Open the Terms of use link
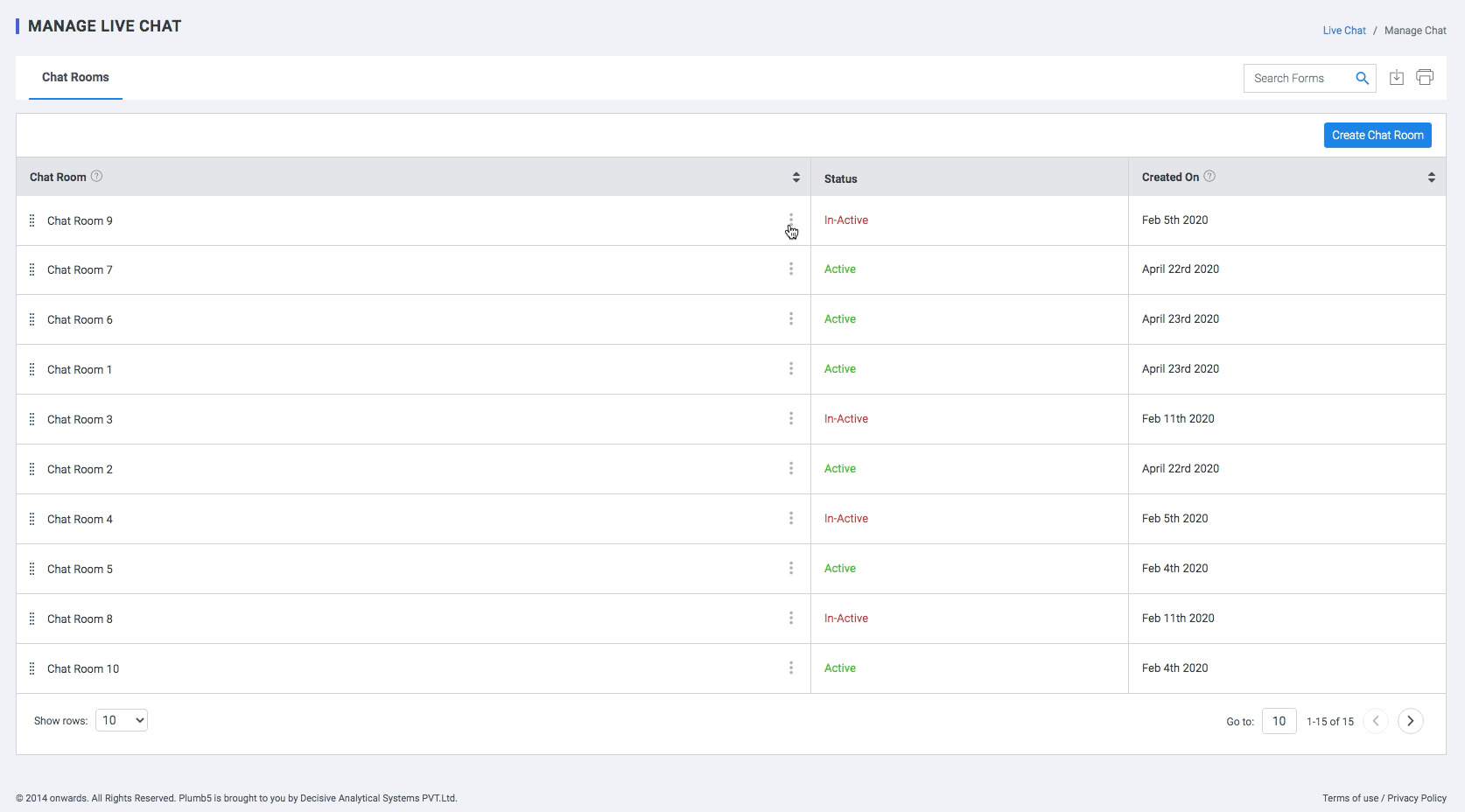Viewport: 1465px width, 812px height. pyautogui.click(x=1350, y=798)
